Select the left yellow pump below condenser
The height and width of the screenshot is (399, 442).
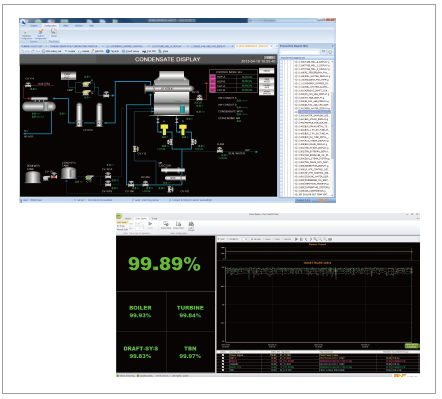pos(164,129)
